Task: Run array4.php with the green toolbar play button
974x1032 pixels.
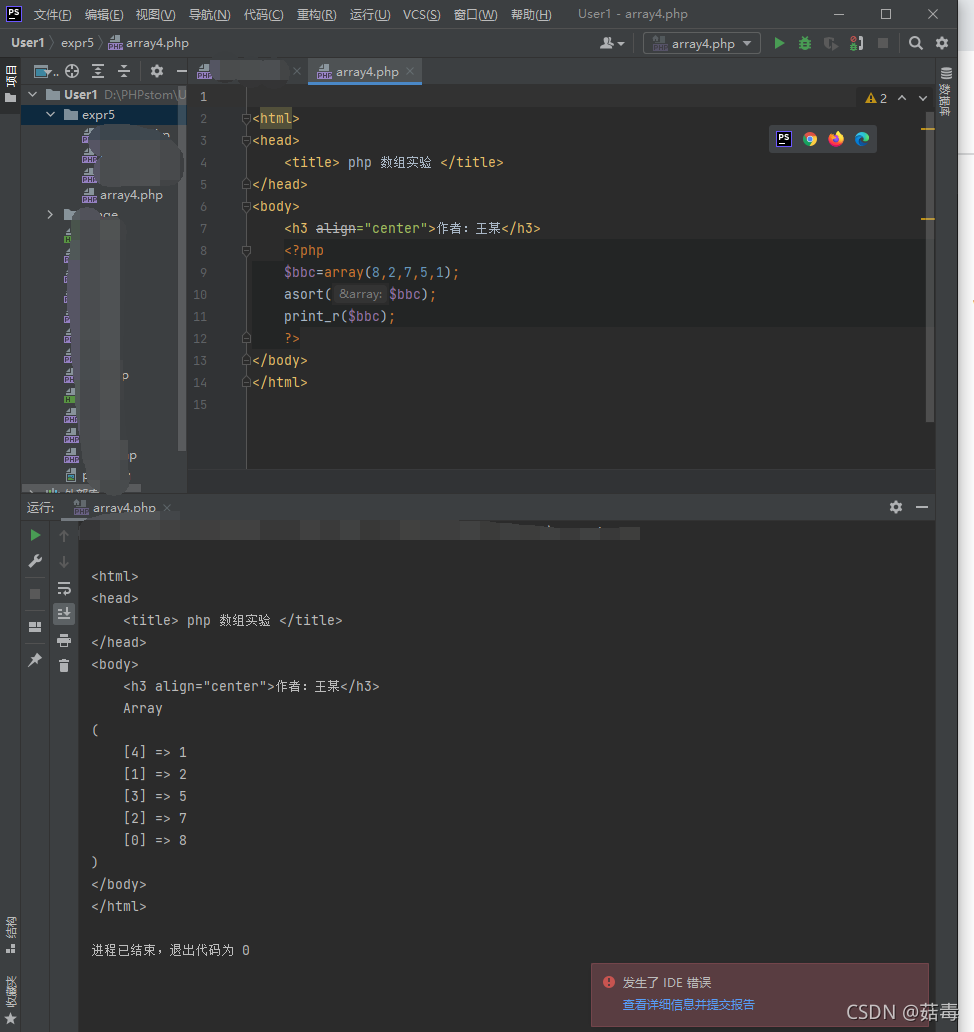Action: pos(779,43)
